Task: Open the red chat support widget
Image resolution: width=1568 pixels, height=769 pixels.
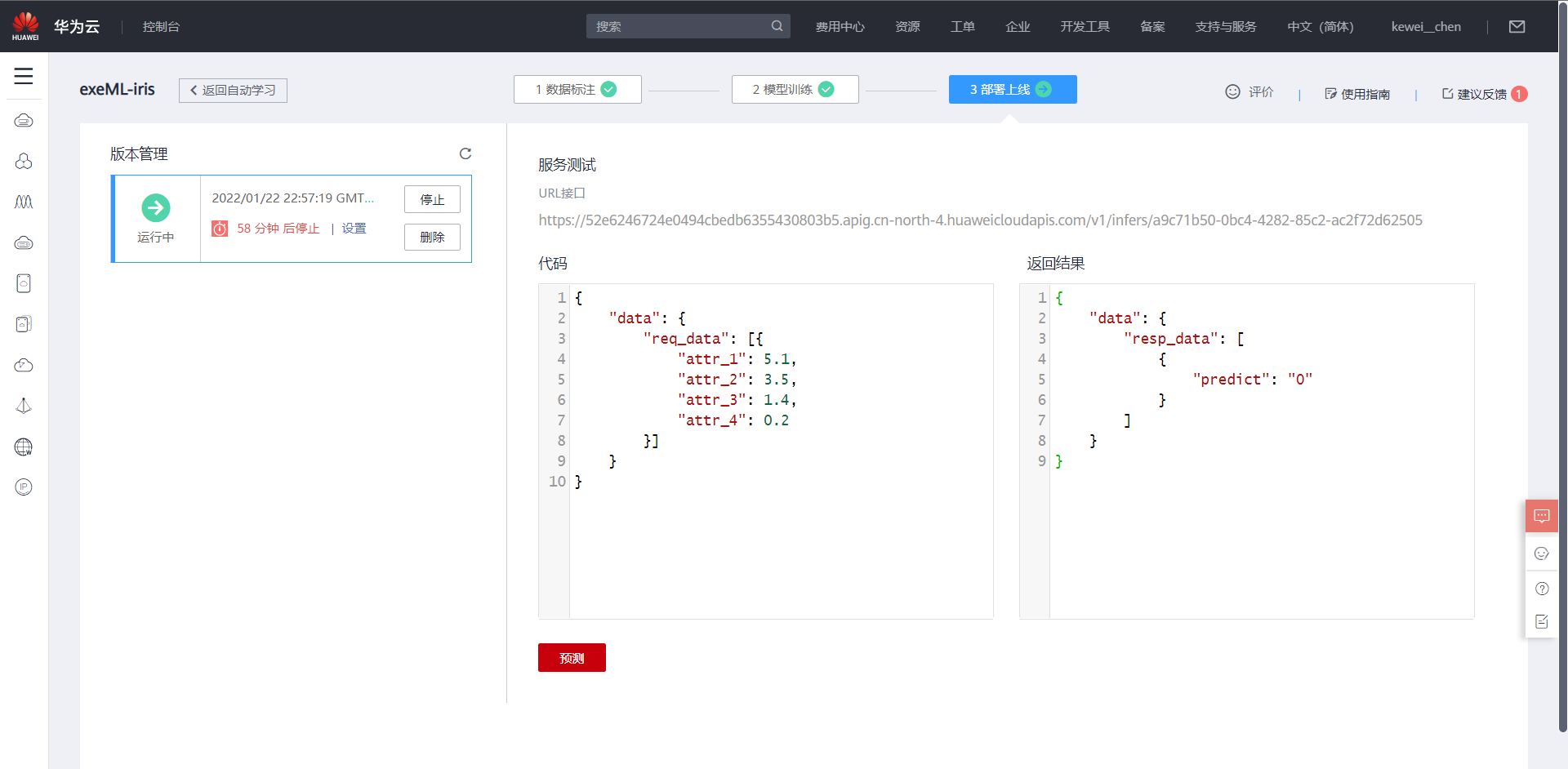Action: point(1542,516)
